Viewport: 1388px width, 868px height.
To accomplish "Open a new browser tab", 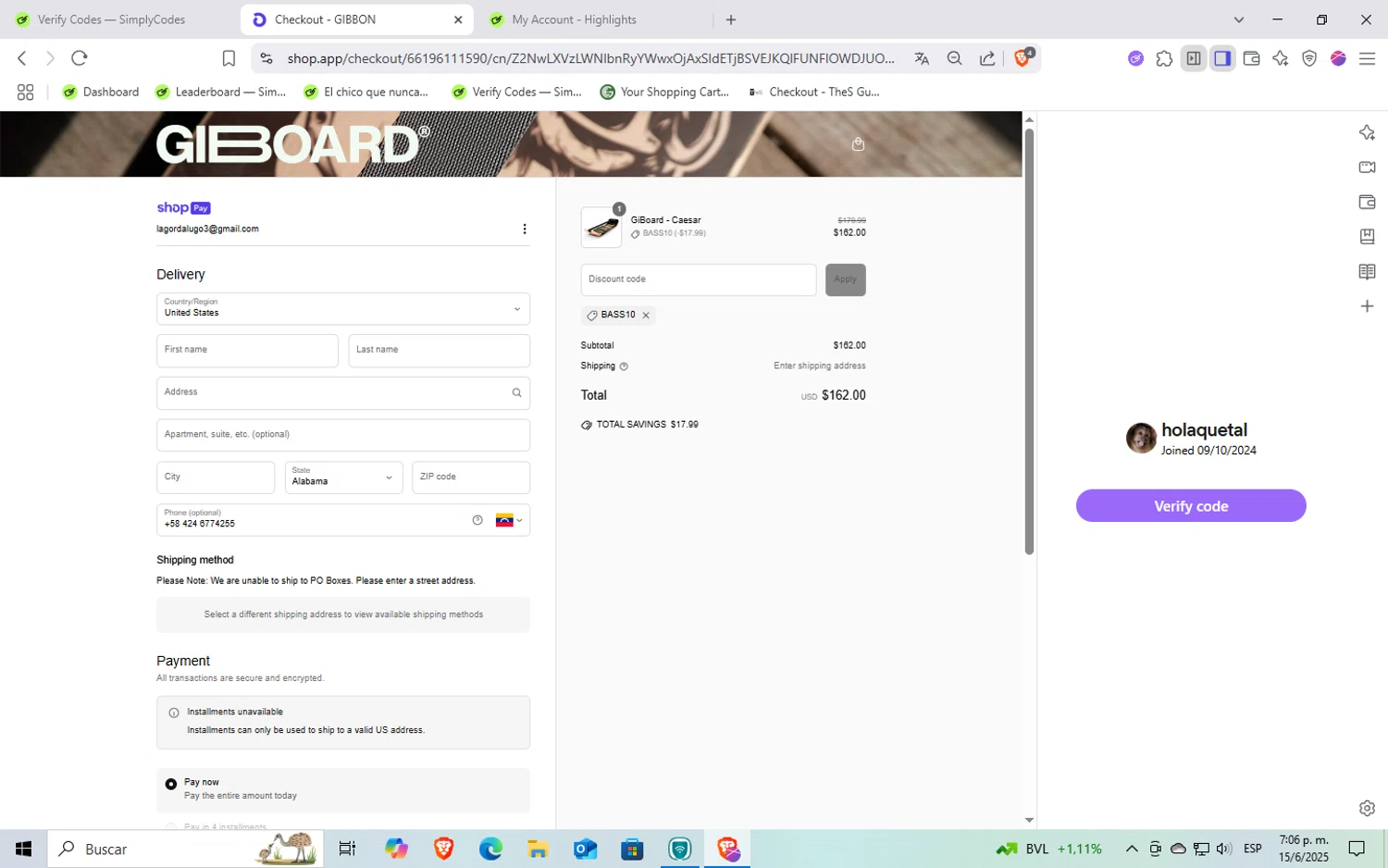I will click(x=731, y=19).
